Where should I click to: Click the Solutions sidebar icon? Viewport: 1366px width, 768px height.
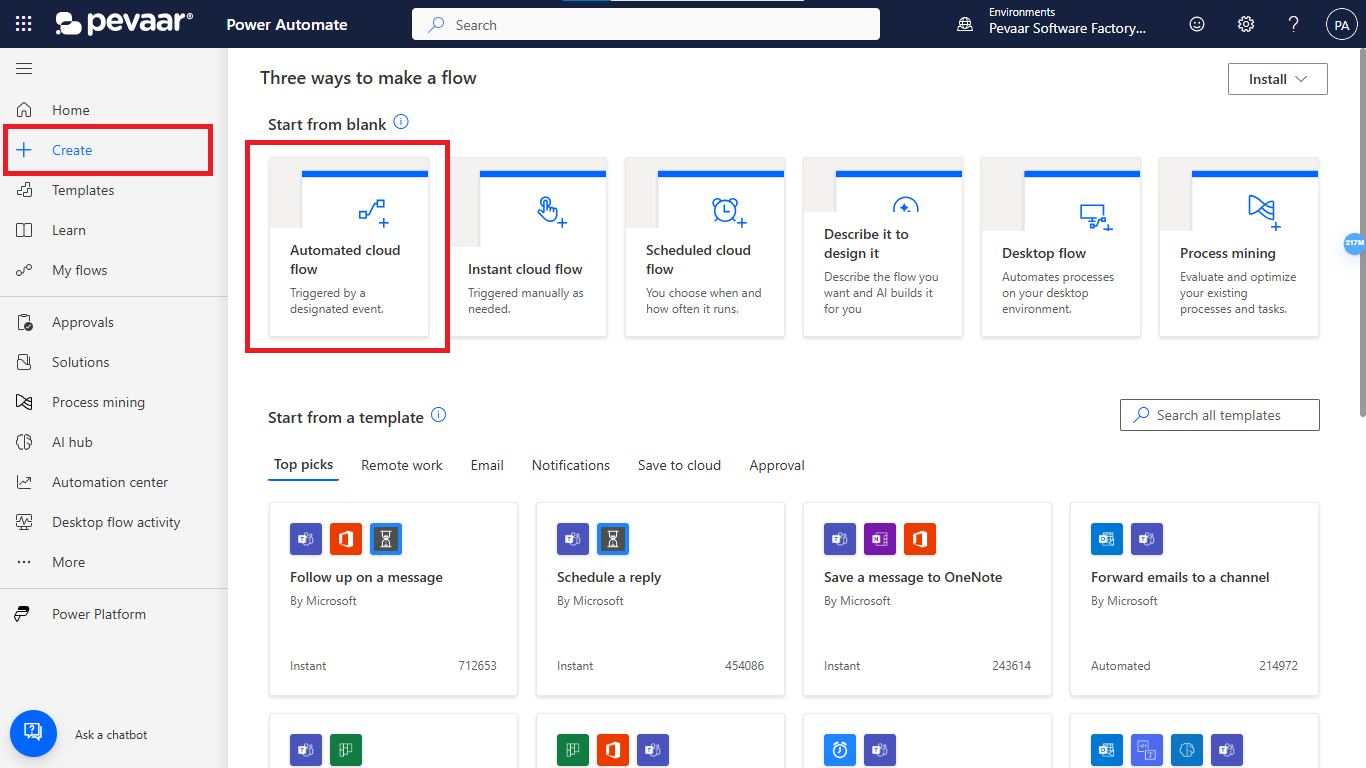25,362
